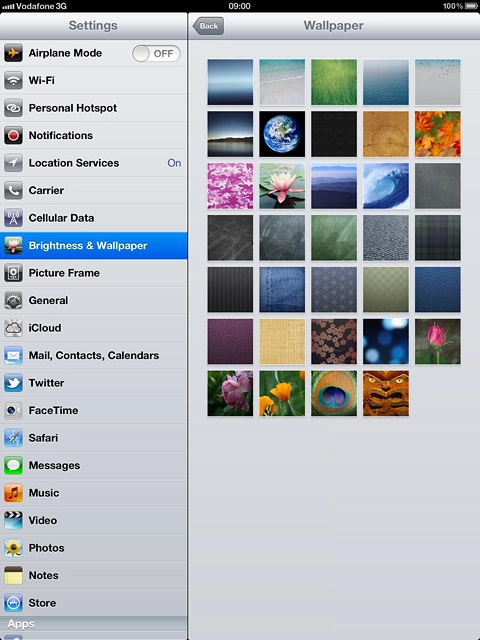480x640 pixels.
Task: Choose the Earth from space wallpaper
Action: (x=282, y=134)
